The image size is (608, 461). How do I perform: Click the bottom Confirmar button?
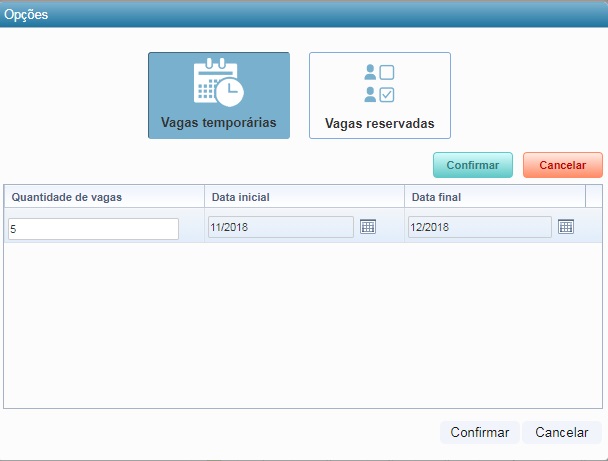[480, 433]
